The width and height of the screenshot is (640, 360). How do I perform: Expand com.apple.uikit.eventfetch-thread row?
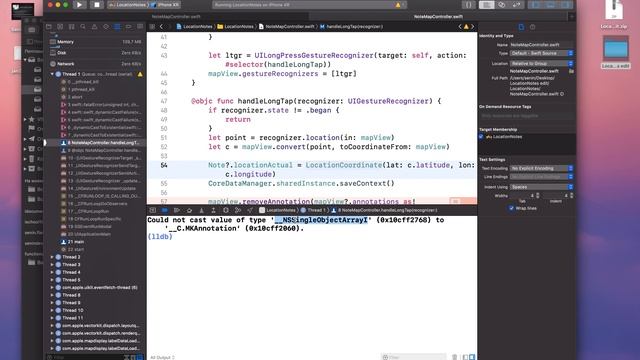[x=52, y=287]
